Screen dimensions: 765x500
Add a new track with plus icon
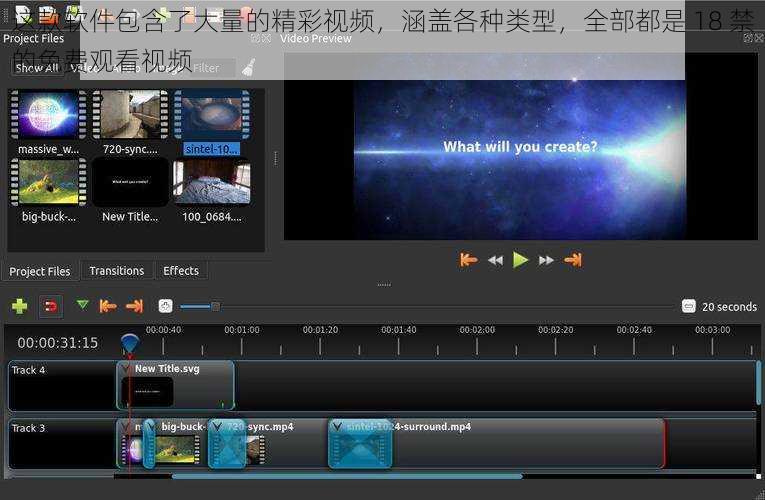(20, 306)
